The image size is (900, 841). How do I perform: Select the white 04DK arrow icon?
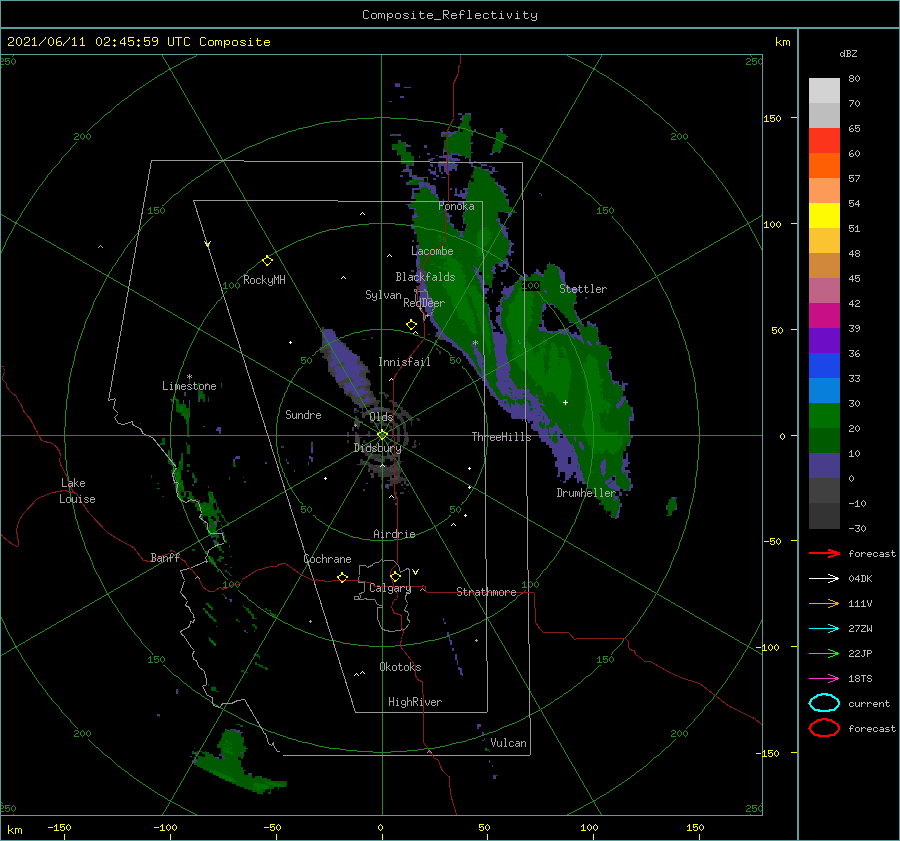click(824, 578)
